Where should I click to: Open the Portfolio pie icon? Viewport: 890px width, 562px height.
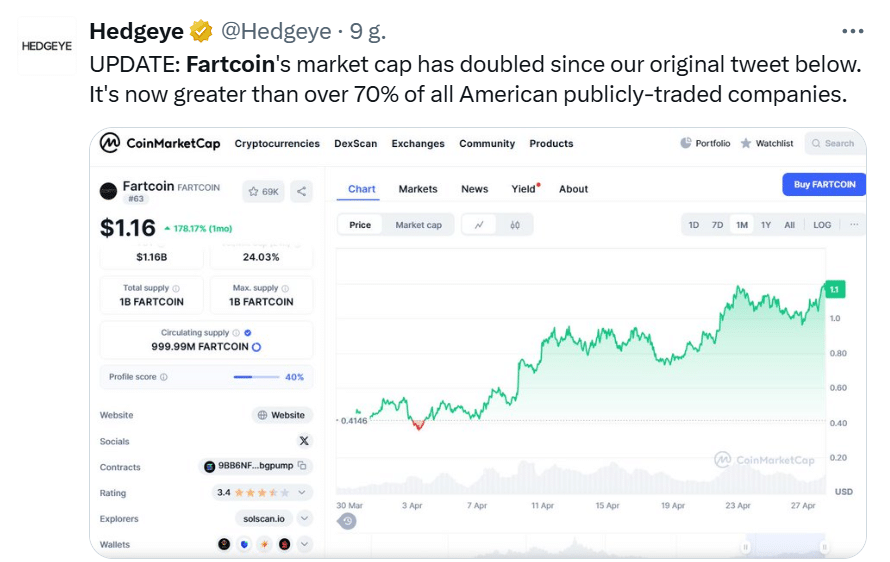pyautogui.click(x=686, y=143)
